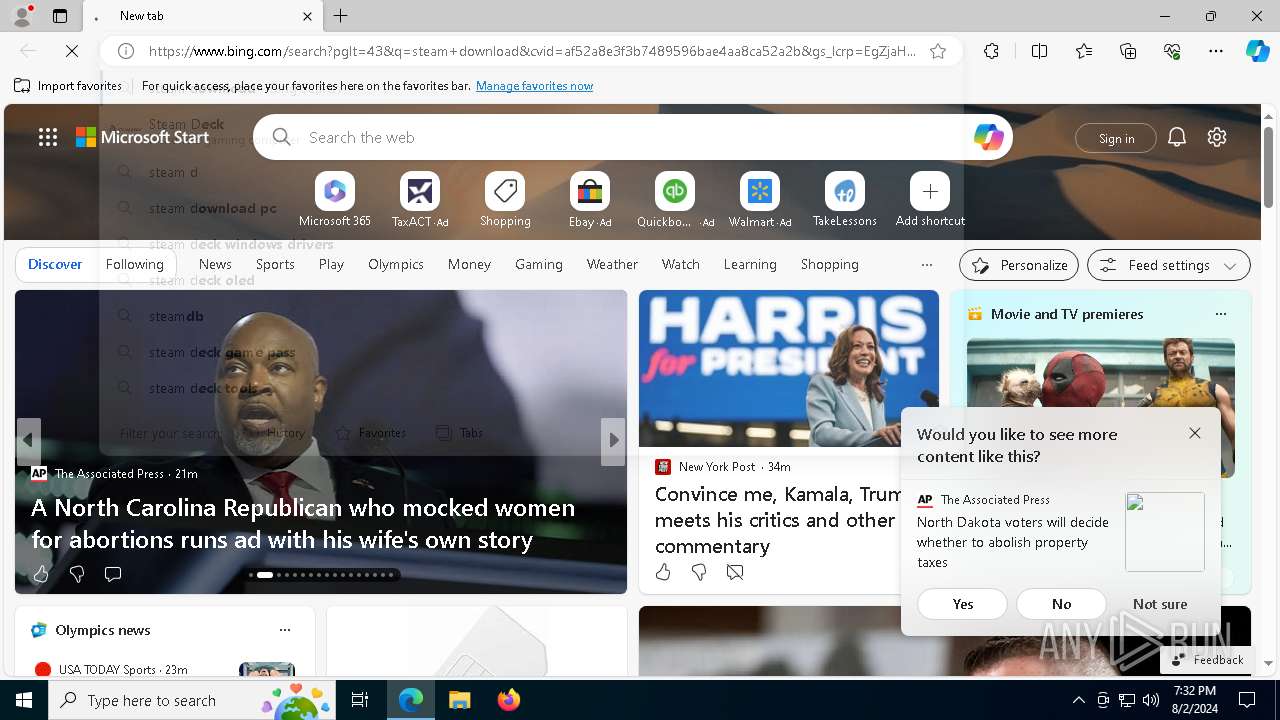Select the Gaming feed category
The height and width of the screenshot is (720, 1280).
point(539,264)
